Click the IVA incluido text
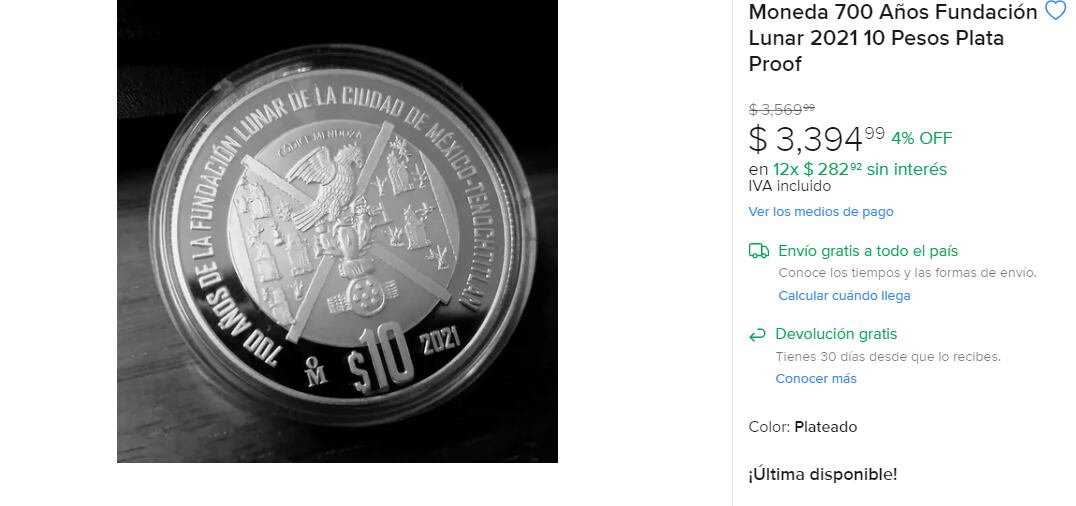The height and width of the screenshot is (506, 1076). tap(790, 187)
